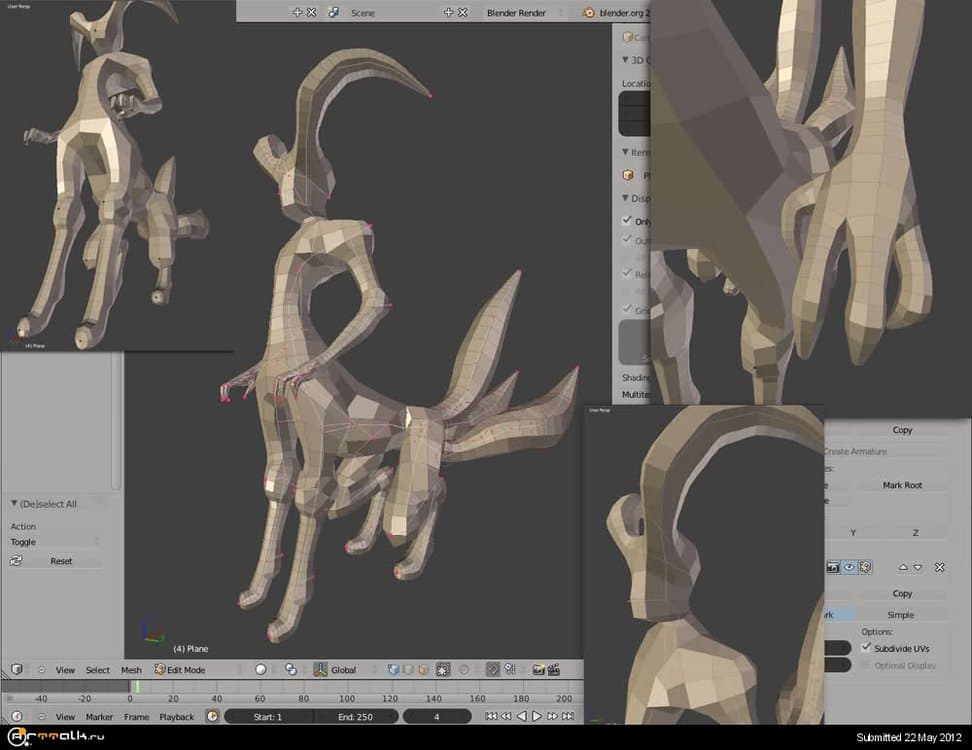Collapse the 3D view header menus

coord(42,669)
